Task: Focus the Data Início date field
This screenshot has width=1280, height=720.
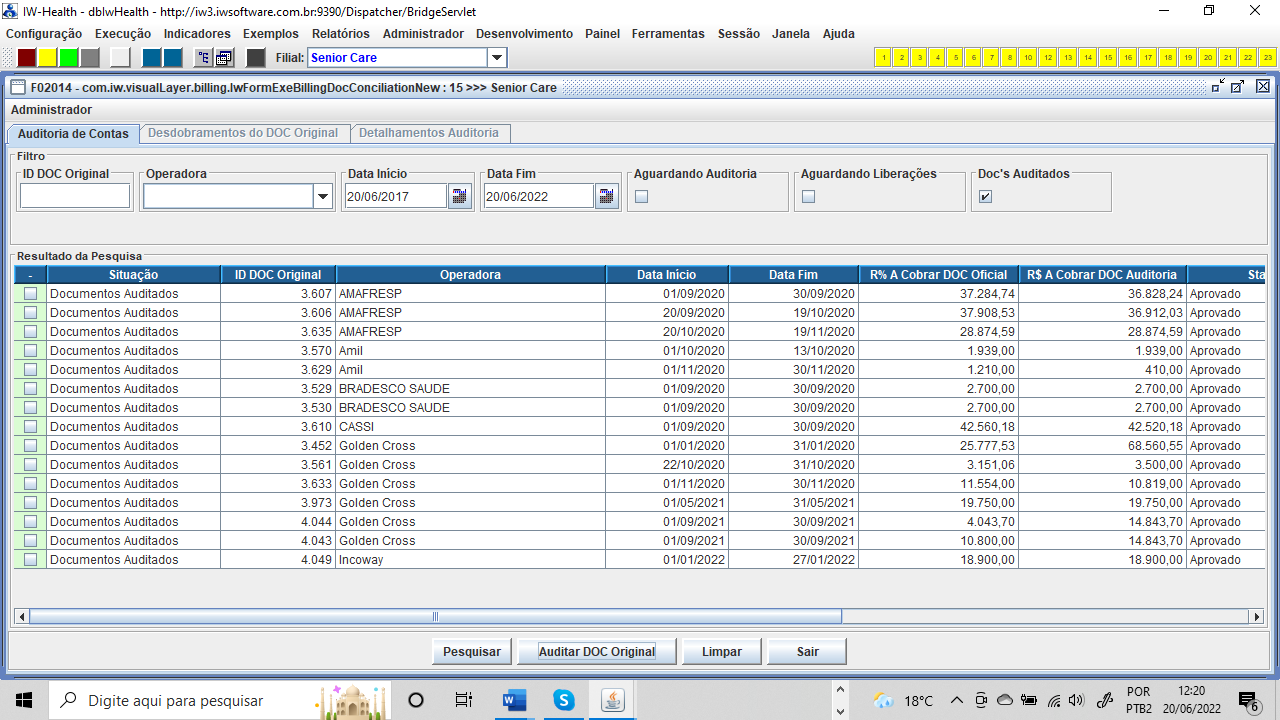Action: tap(395, 196)
